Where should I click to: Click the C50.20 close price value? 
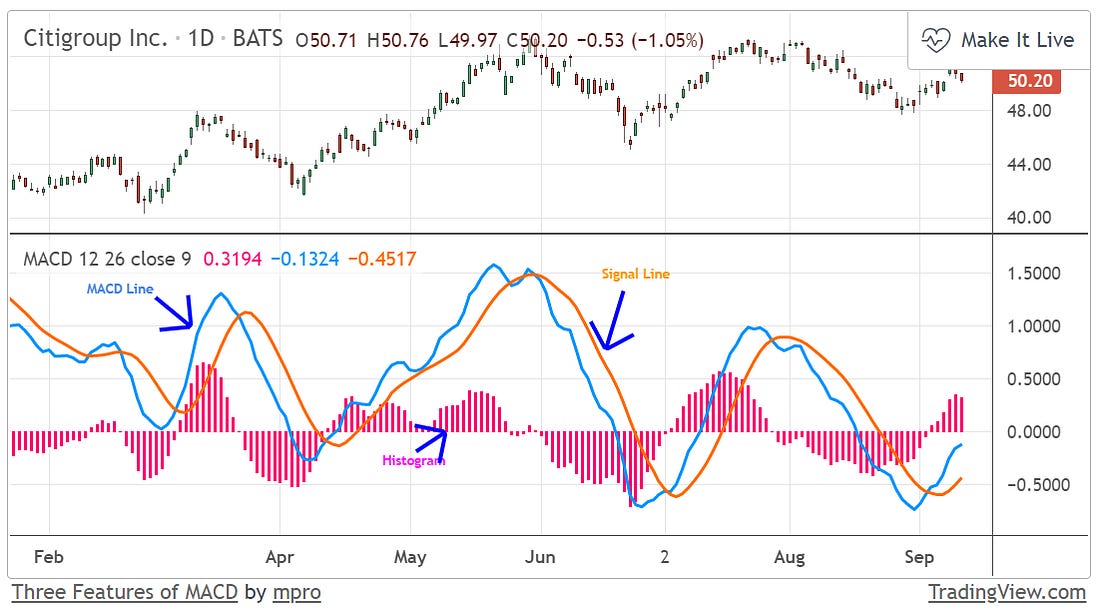[537, 41]
